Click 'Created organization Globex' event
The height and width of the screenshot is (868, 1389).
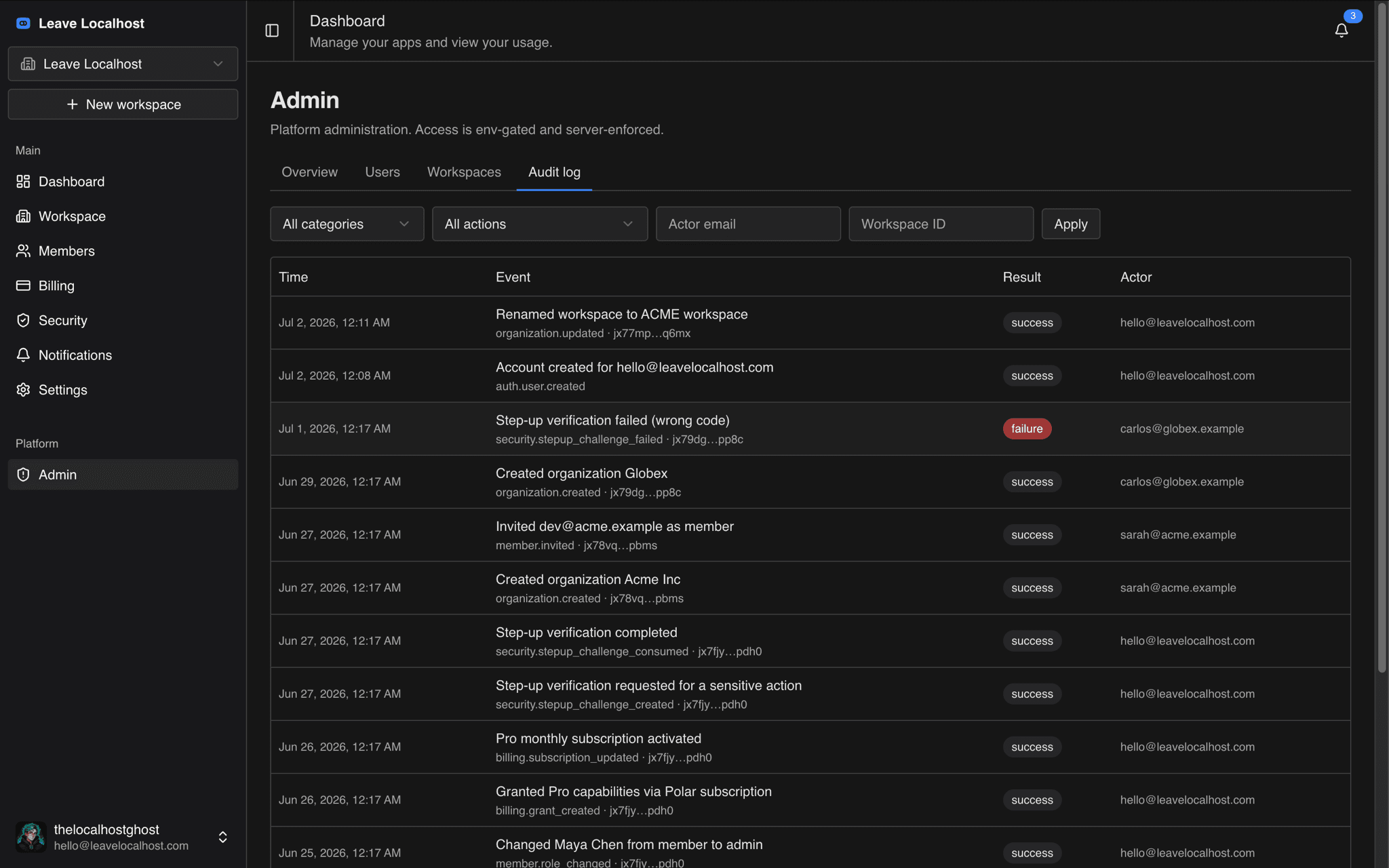click(x=581, y=473)
